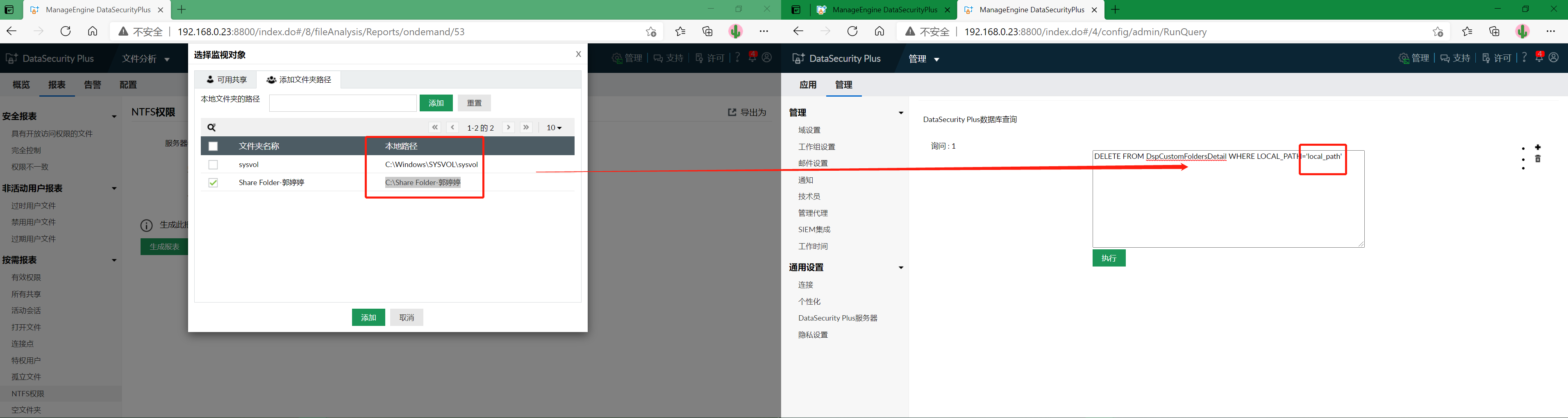Collapse the 通用设置 sidebar section

tap(901, 268)
